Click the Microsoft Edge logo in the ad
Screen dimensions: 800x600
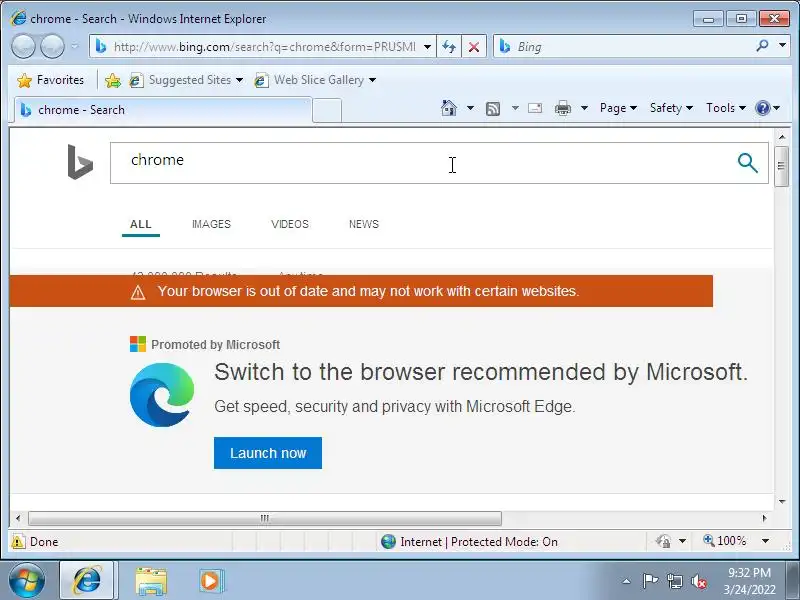(162, 395)
